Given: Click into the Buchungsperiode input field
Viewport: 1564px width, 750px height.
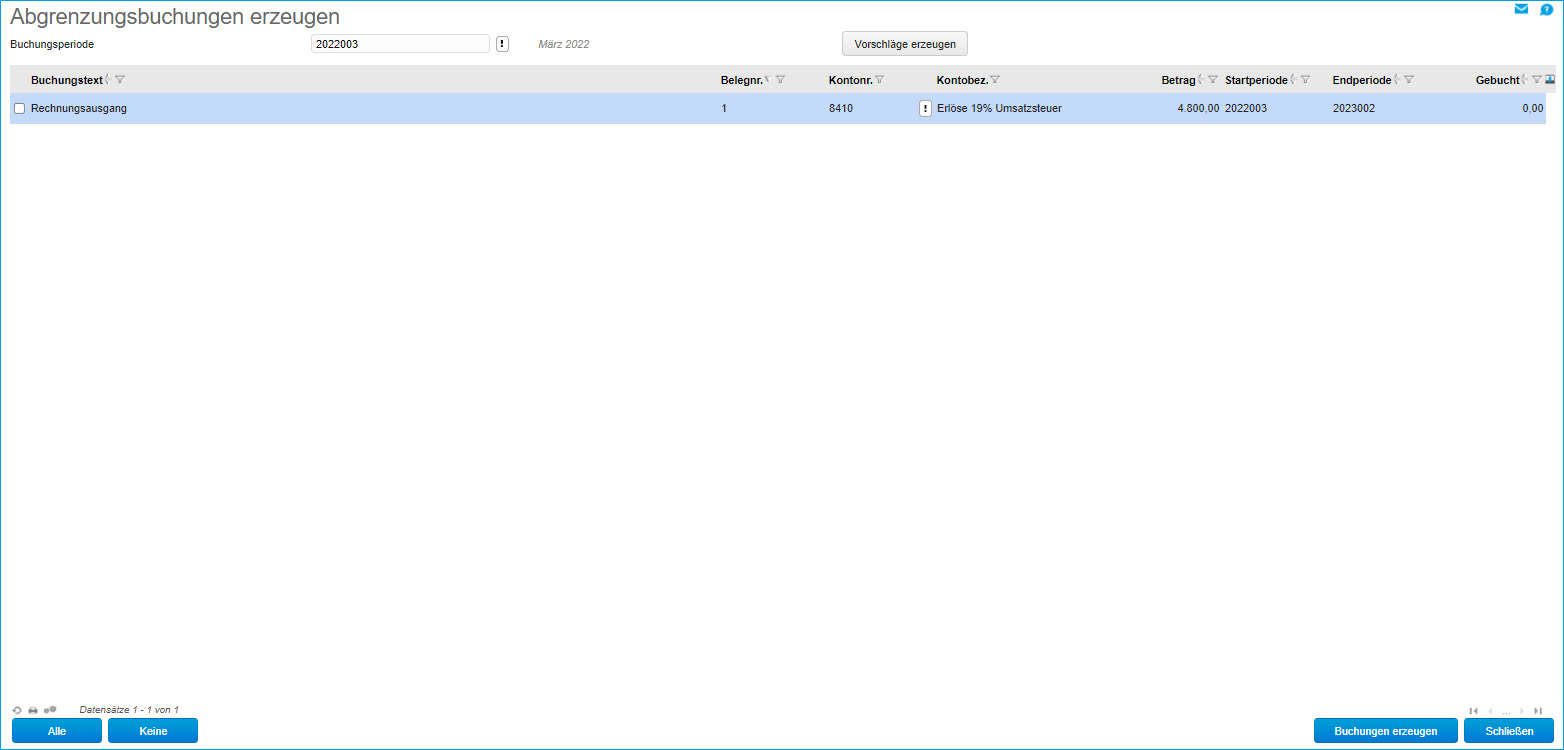Looking at the screenshot, I should coord(400,44).
